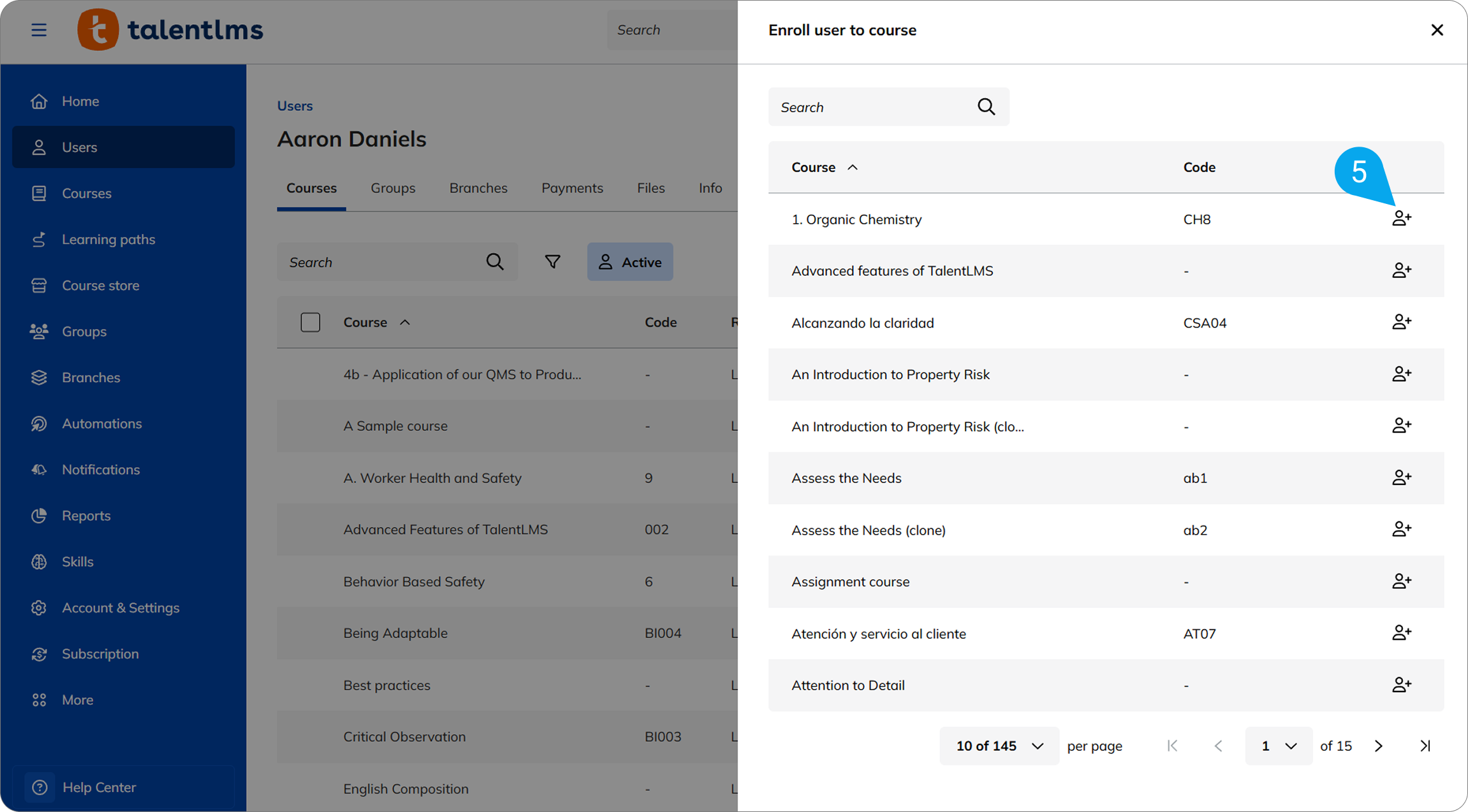Select the English Composition row

click(x=508, y=788)
